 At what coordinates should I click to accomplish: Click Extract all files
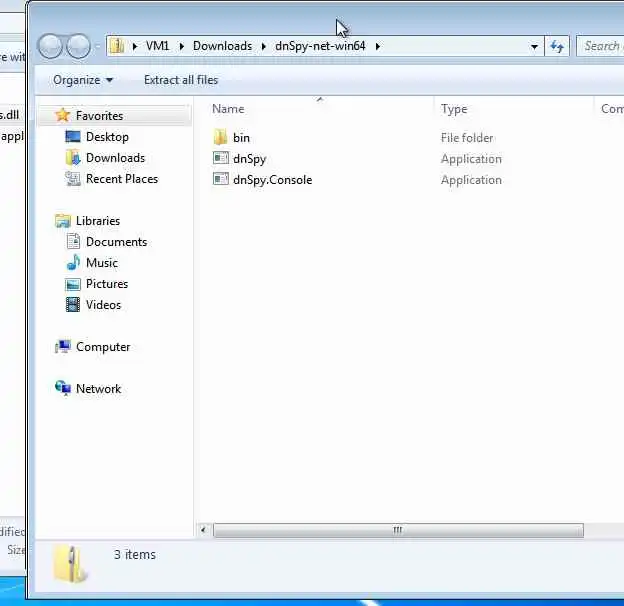pyautogui.click(x=181, y=80)
